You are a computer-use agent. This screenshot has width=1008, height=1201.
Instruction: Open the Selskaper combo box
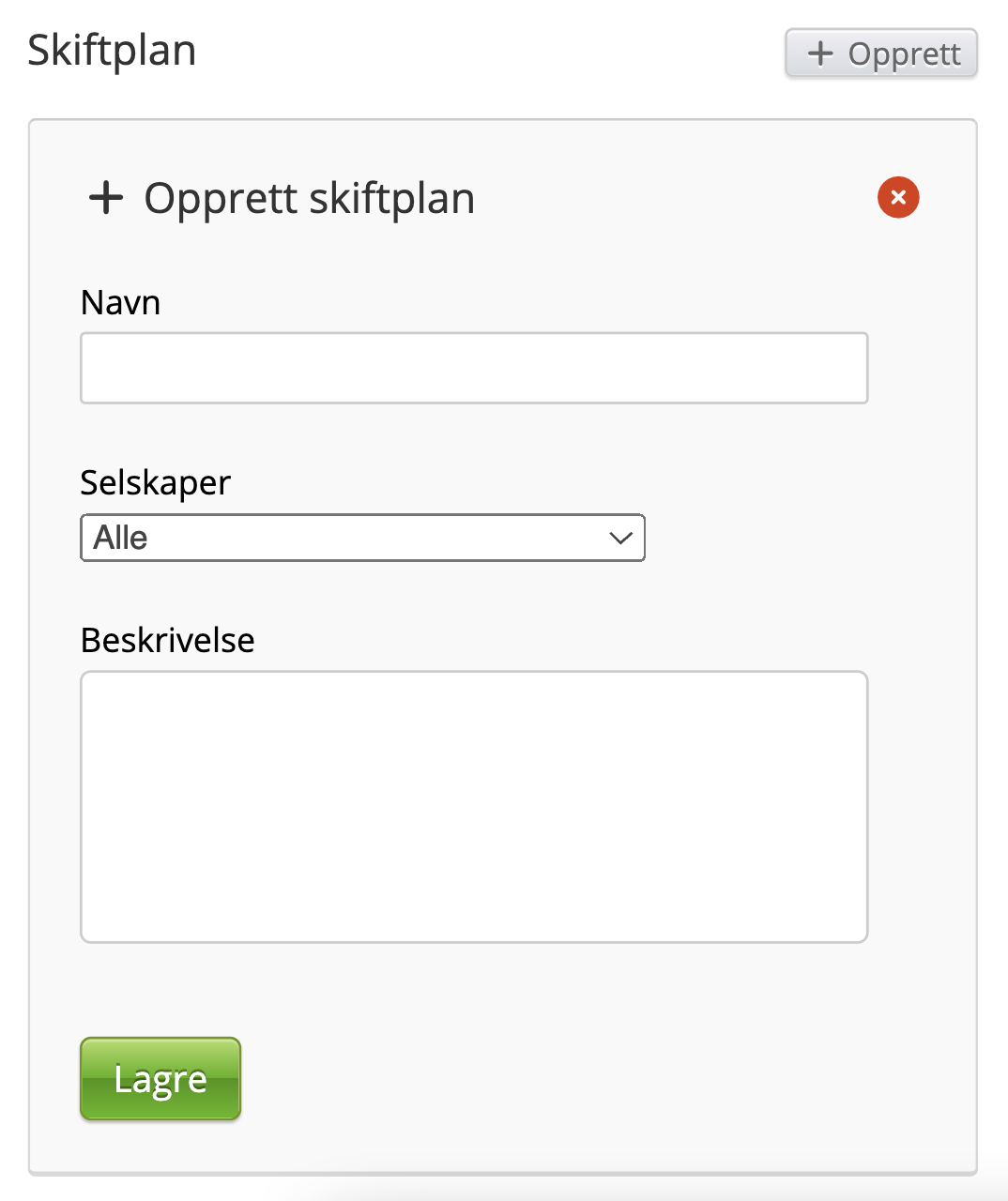coord(362,538)
